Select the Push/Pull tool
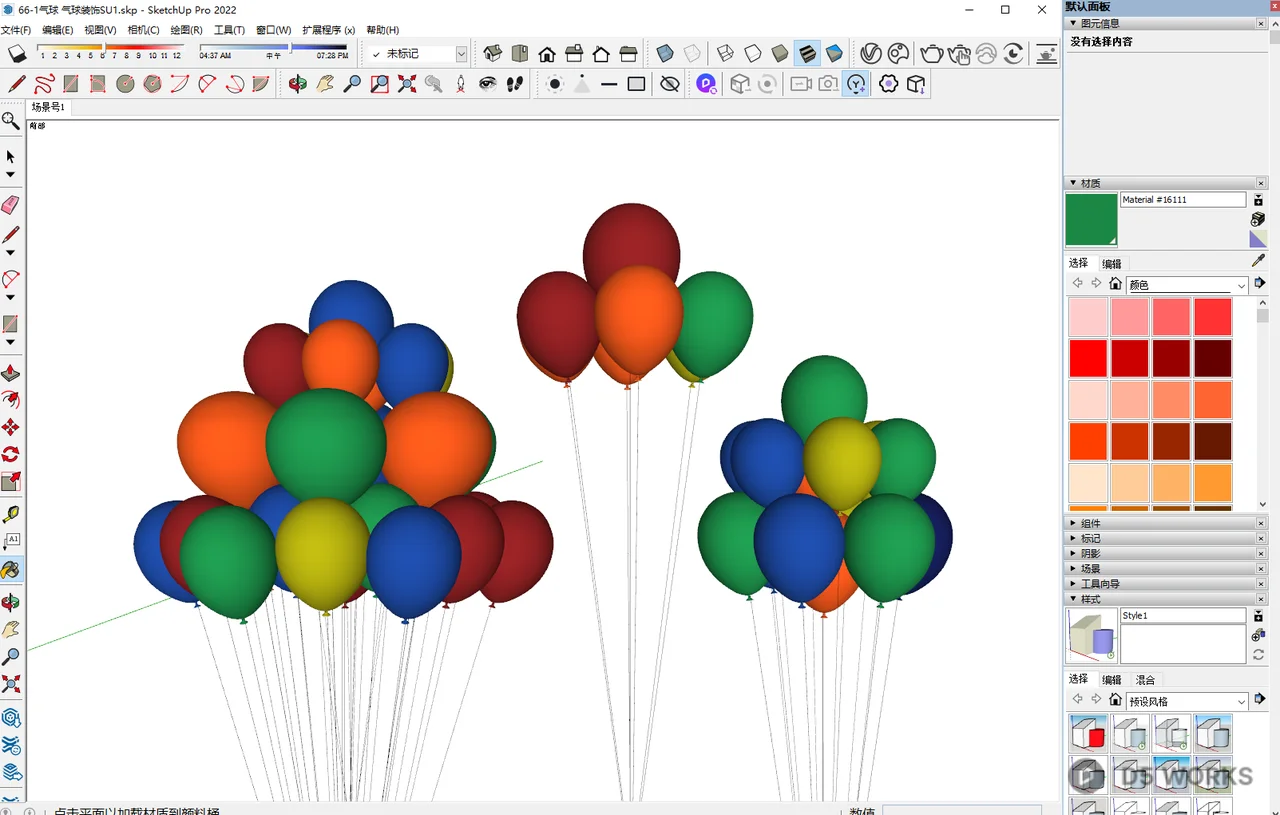 [11, 373]
